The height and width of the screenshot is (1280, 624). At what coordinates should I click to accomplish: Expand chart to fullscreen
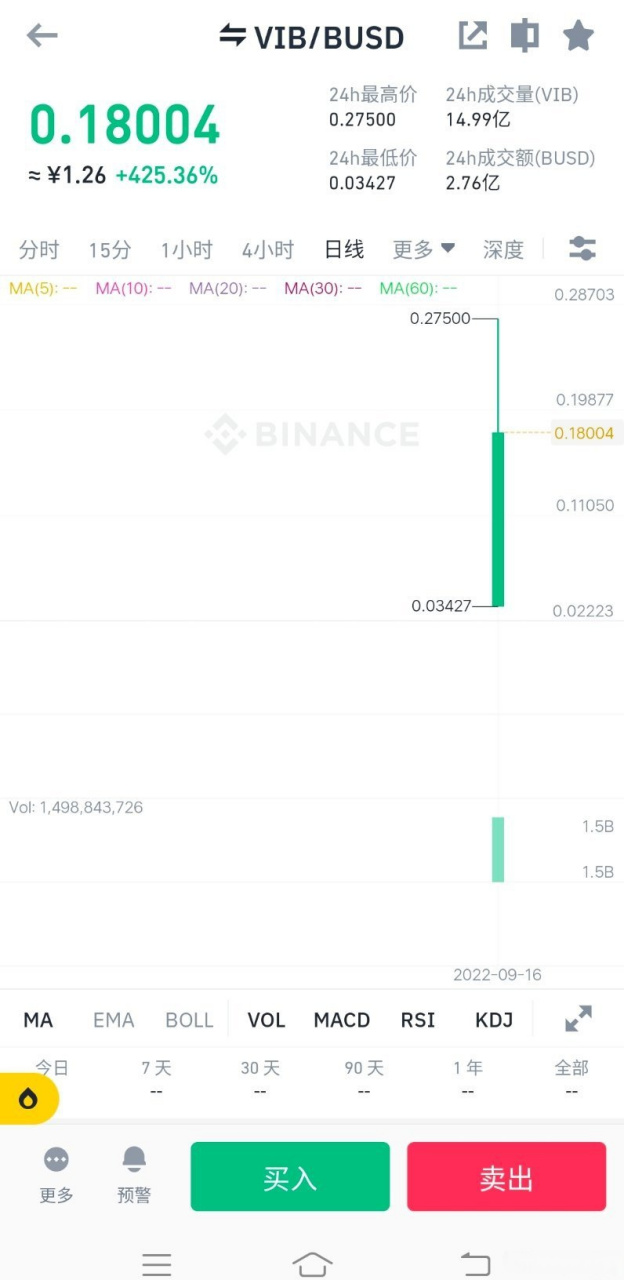[x=578, y=1019]
